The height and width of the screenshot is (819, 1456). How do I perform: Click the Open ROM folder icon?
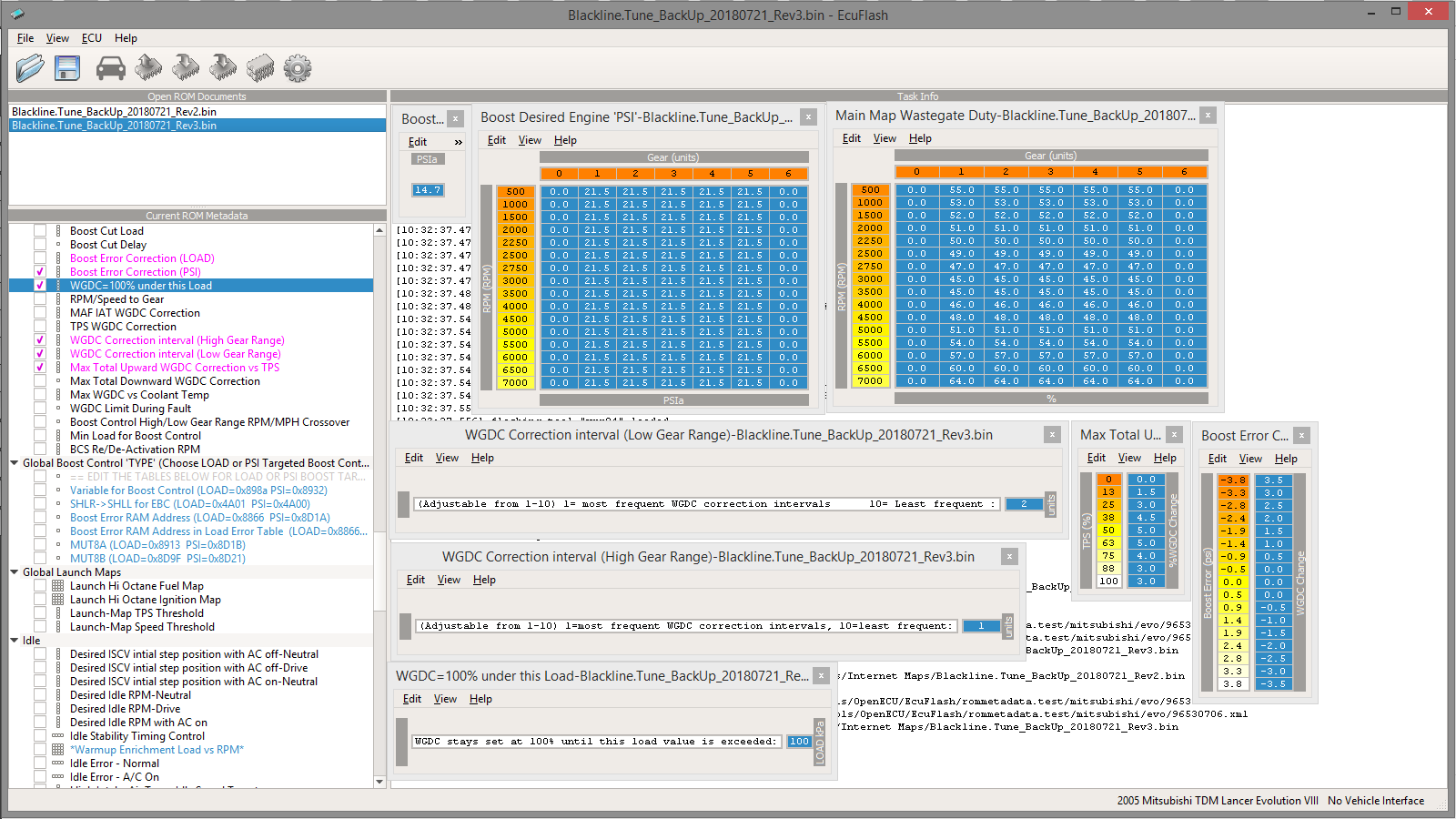tap(29, 68)
